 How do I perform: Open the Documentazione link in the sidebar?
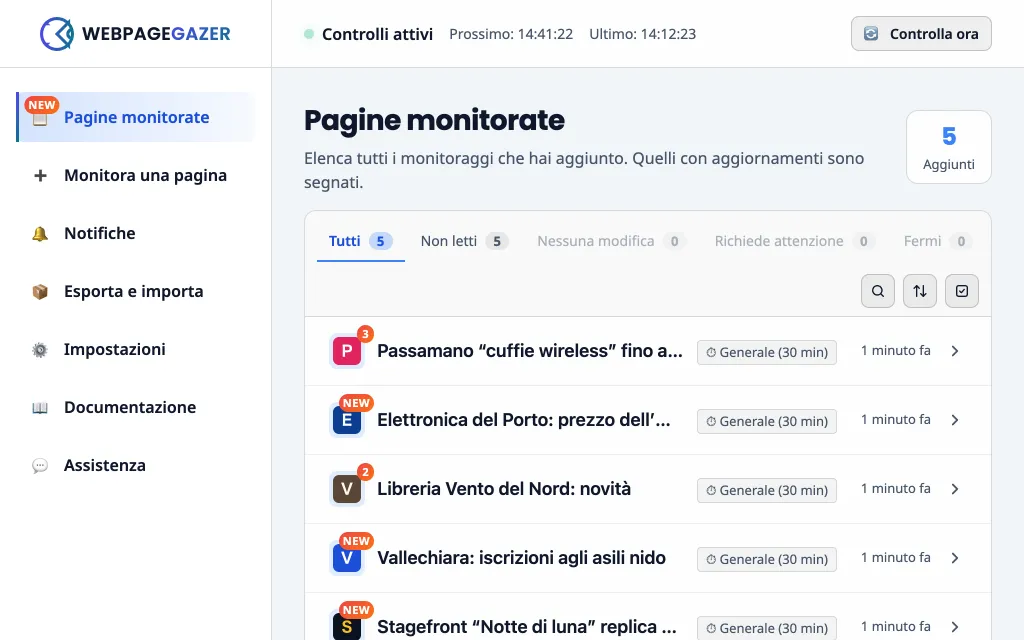(136, 408)
